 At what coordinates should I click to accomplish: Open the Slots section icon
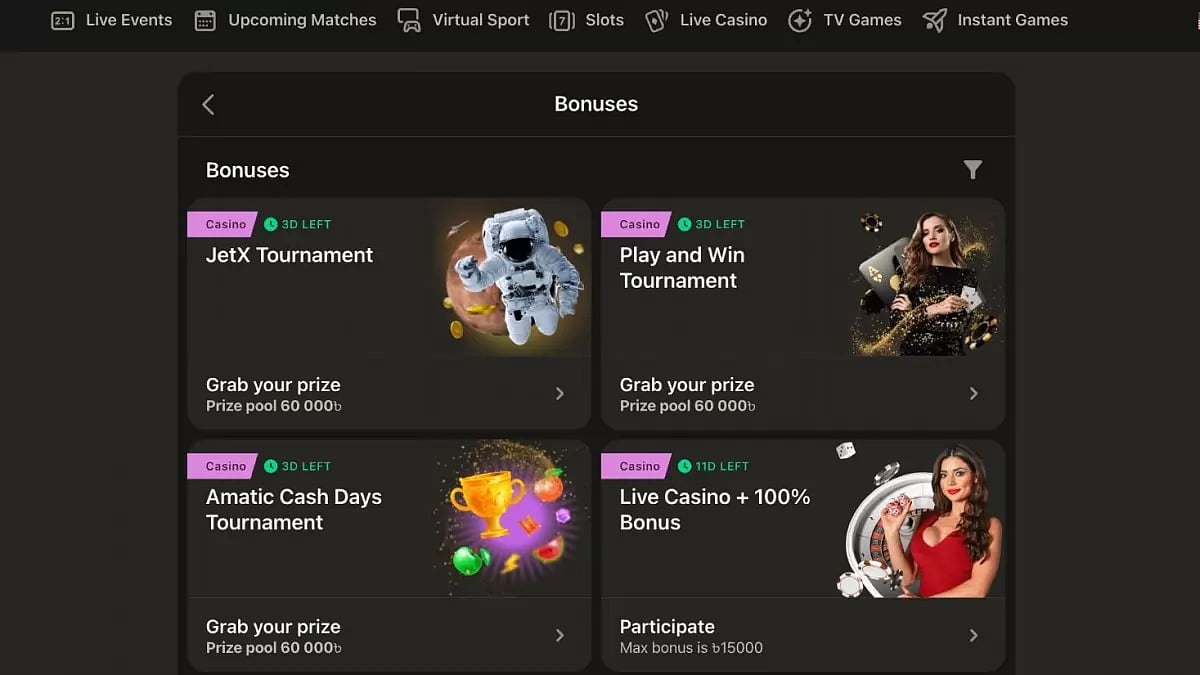[x=562, y=19]
